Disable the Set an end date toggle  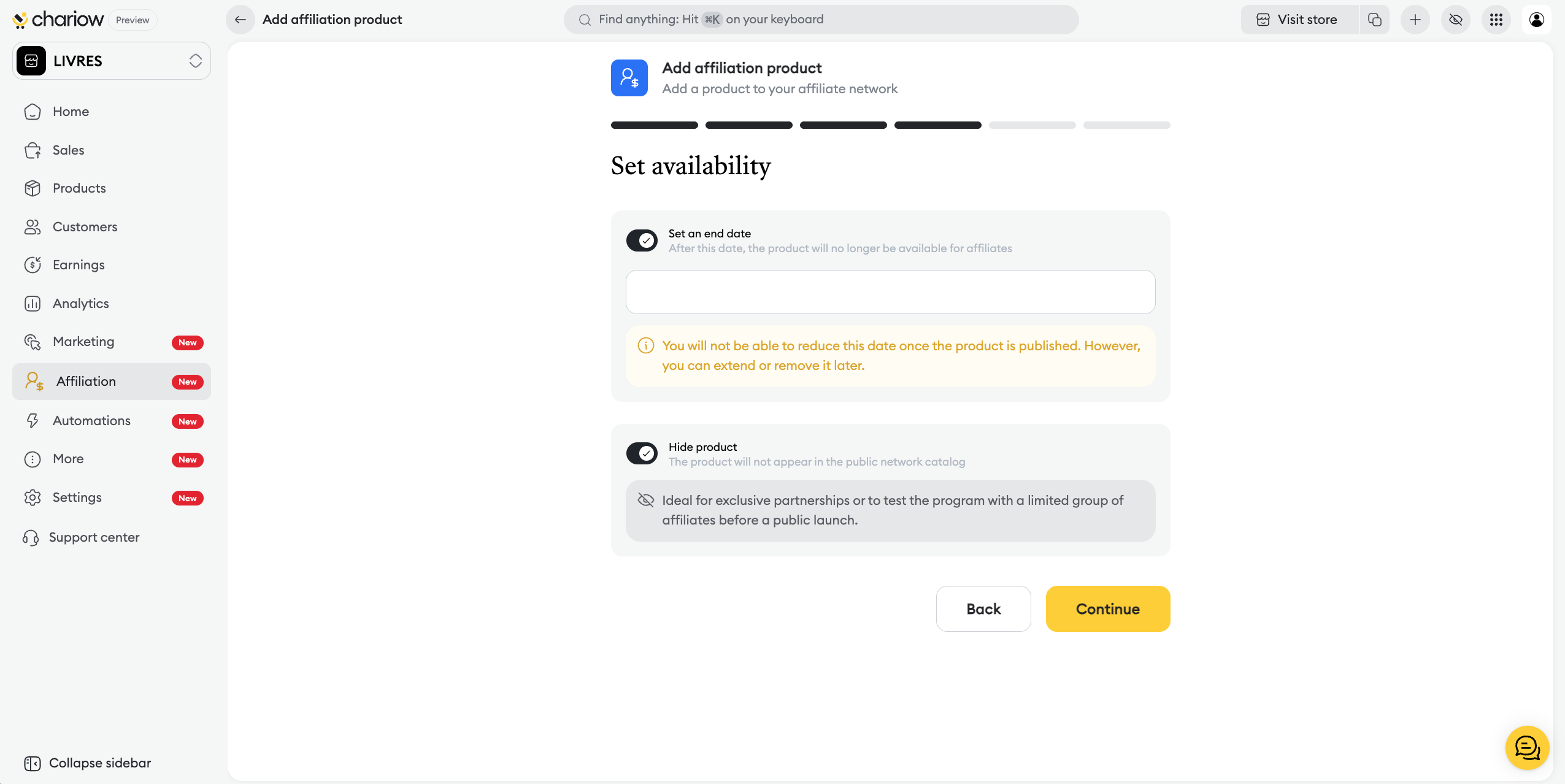[x=642, y=240]
